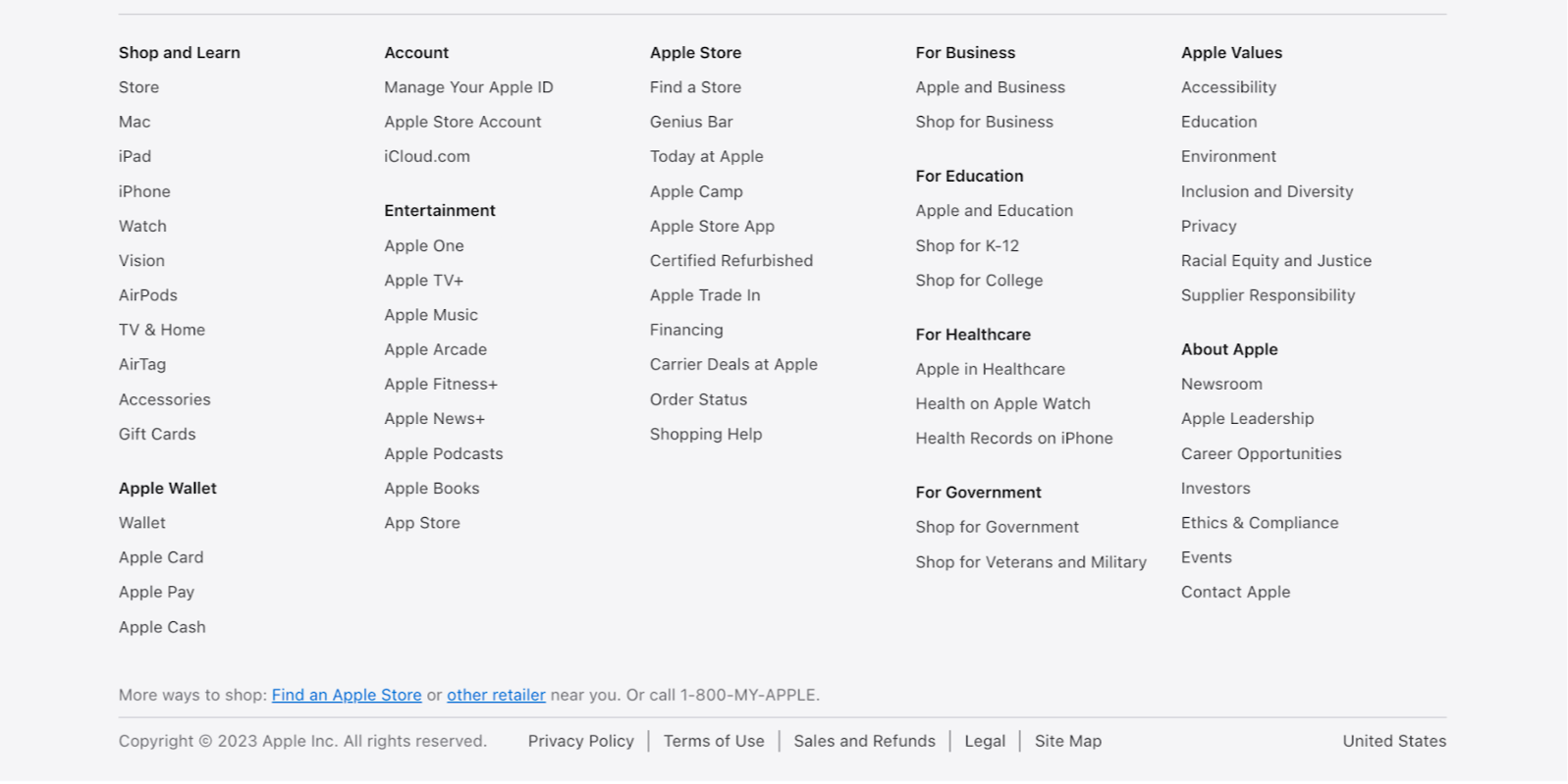Viewport: 1568px width, 784px height.
Task: Open Carrier Deals at Apple link
Action: pyautogui.click(x=733, y=364)
